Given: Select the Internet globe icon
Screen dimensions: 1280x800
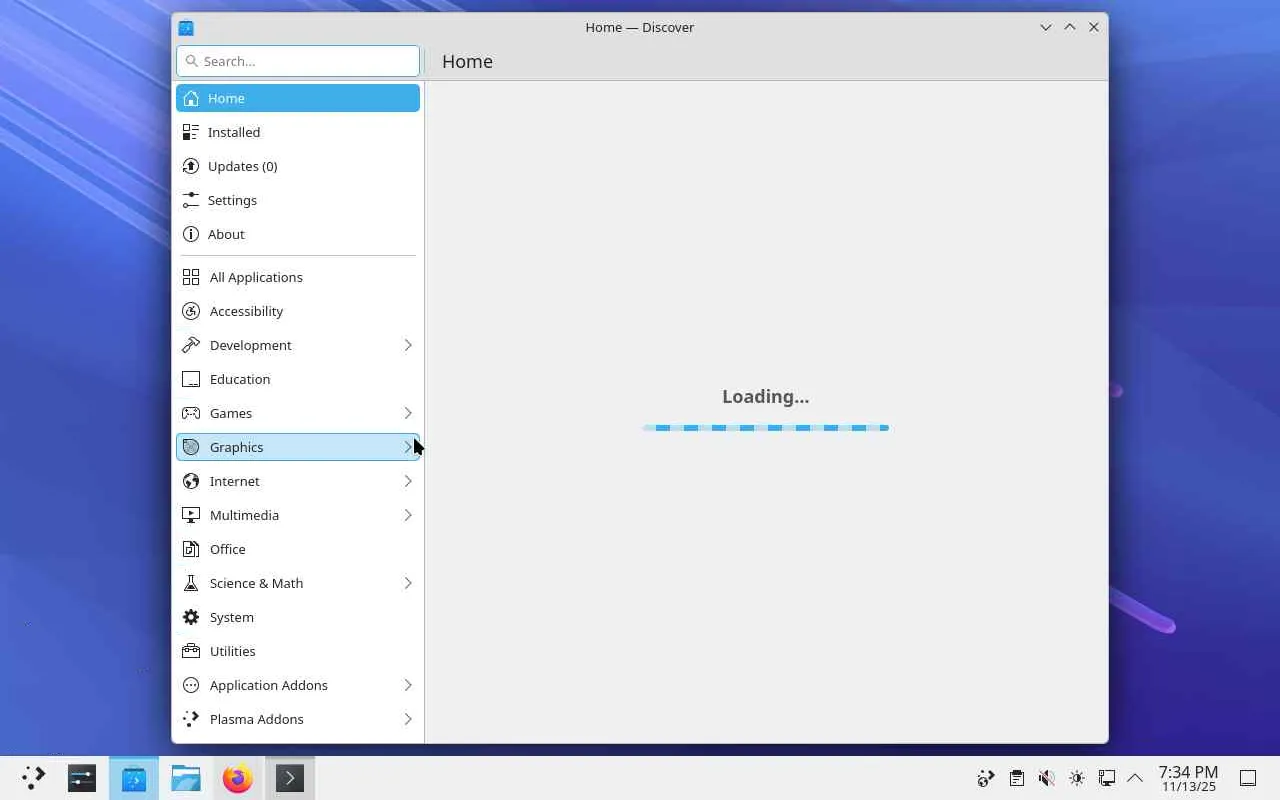Looking at the screenshot, I should click(191, 481).
